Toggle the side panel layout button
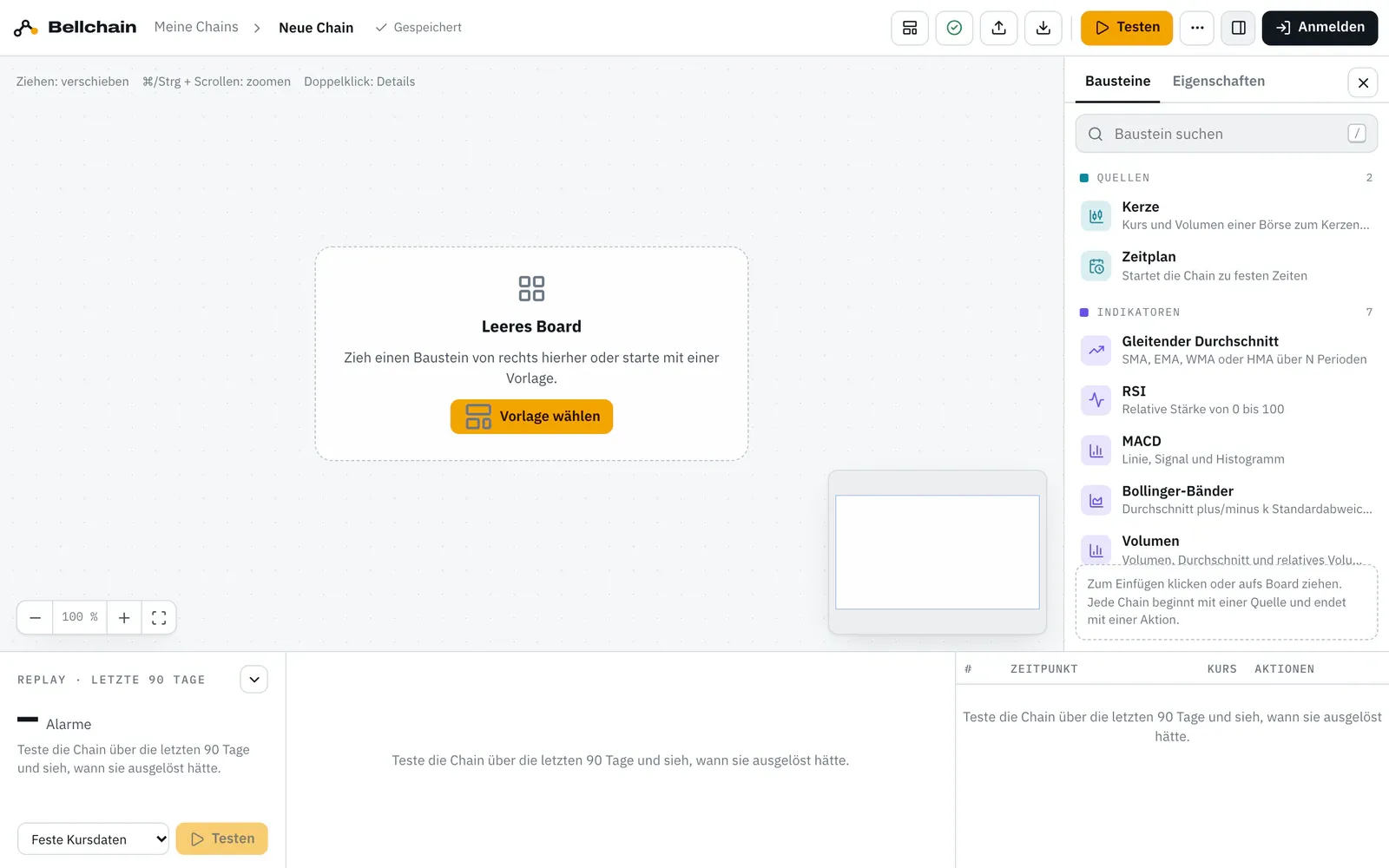The height and width of the screenshot is (868, 1389). (x=1239, y=28)
